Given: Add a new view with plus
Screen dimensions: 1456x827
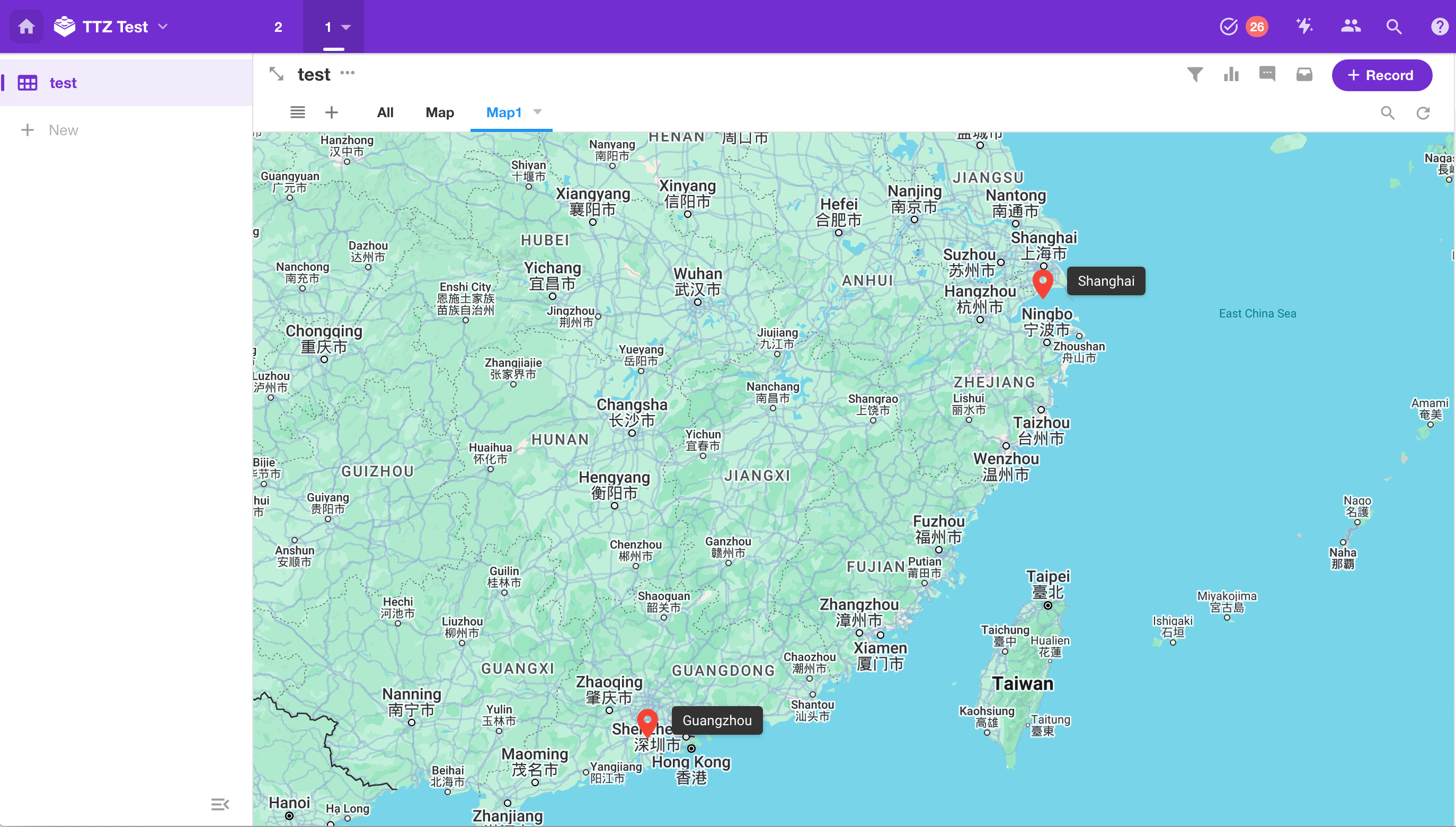Looking at the screenshot, I should 332,112.
